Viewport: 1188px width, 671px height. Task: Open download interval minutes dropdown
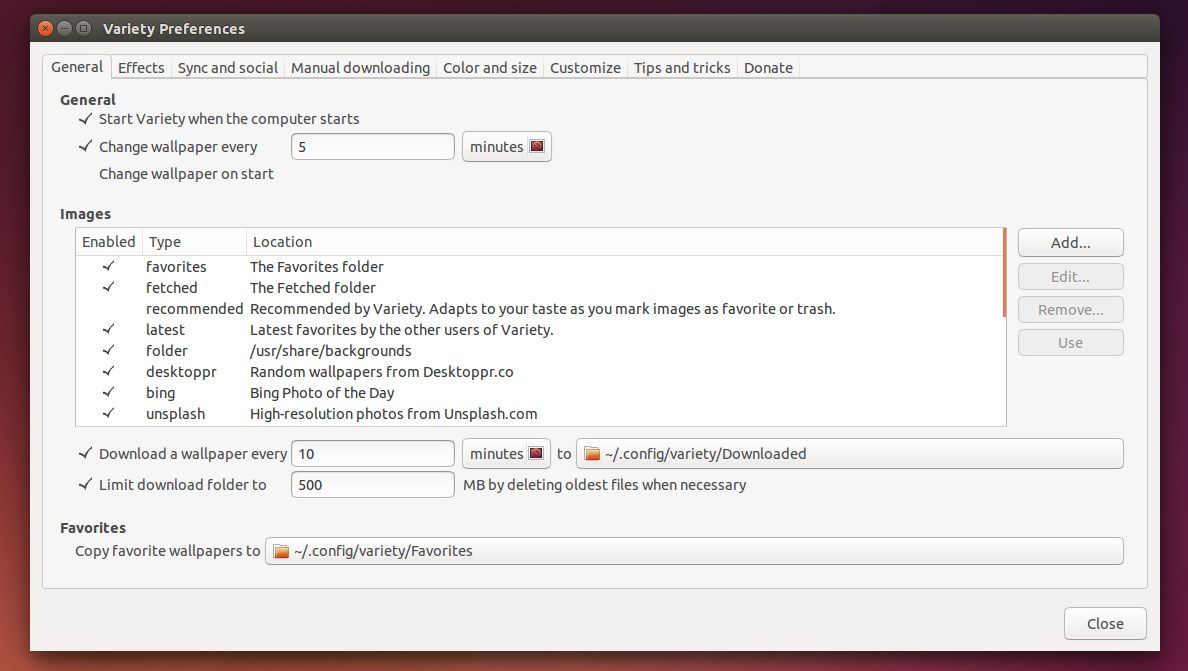click(x=506, y=454)
